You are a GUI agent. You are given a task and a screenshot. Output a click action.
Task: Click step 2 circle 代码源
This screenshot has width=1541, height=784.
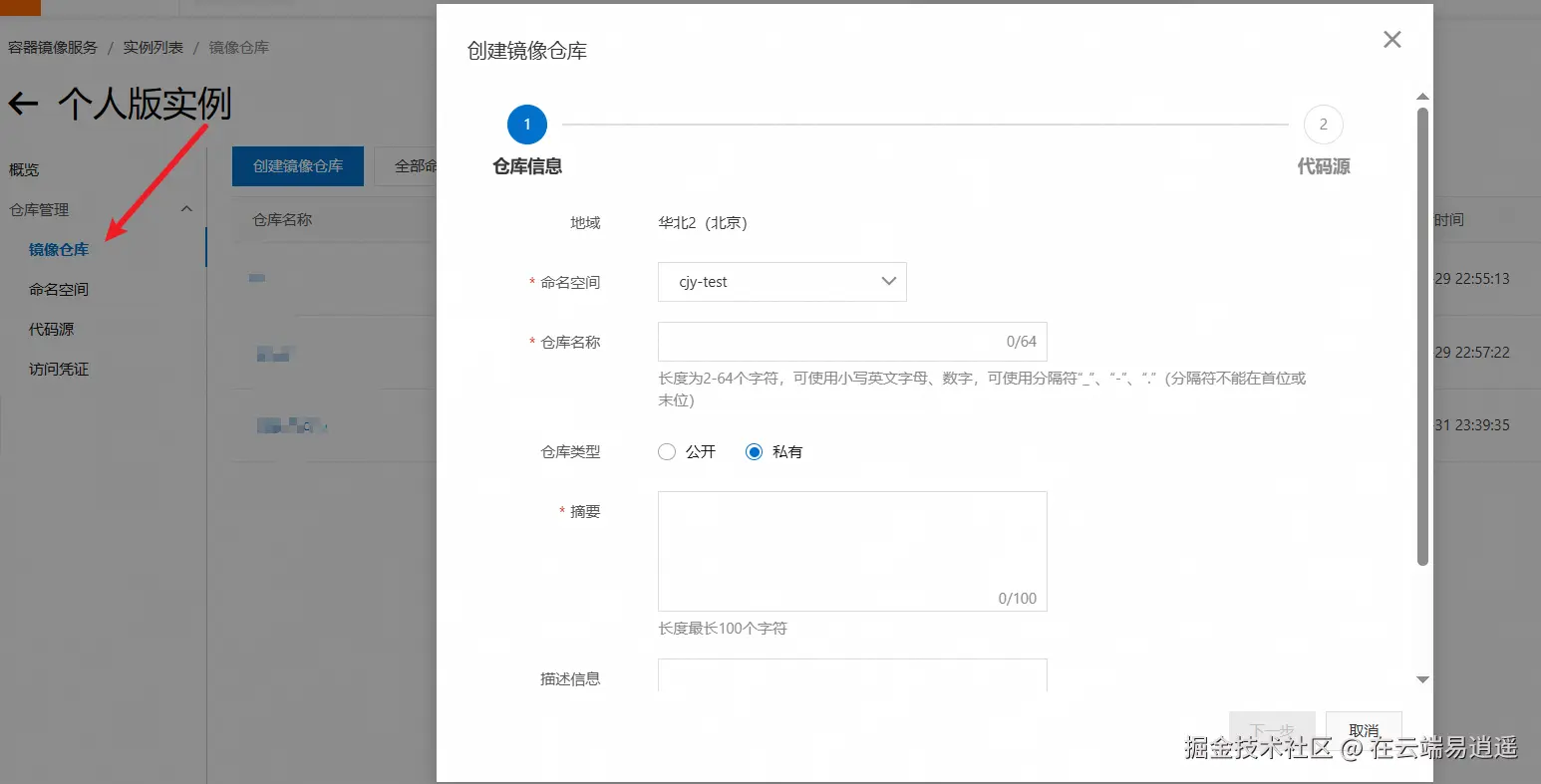pos(1324,125)
